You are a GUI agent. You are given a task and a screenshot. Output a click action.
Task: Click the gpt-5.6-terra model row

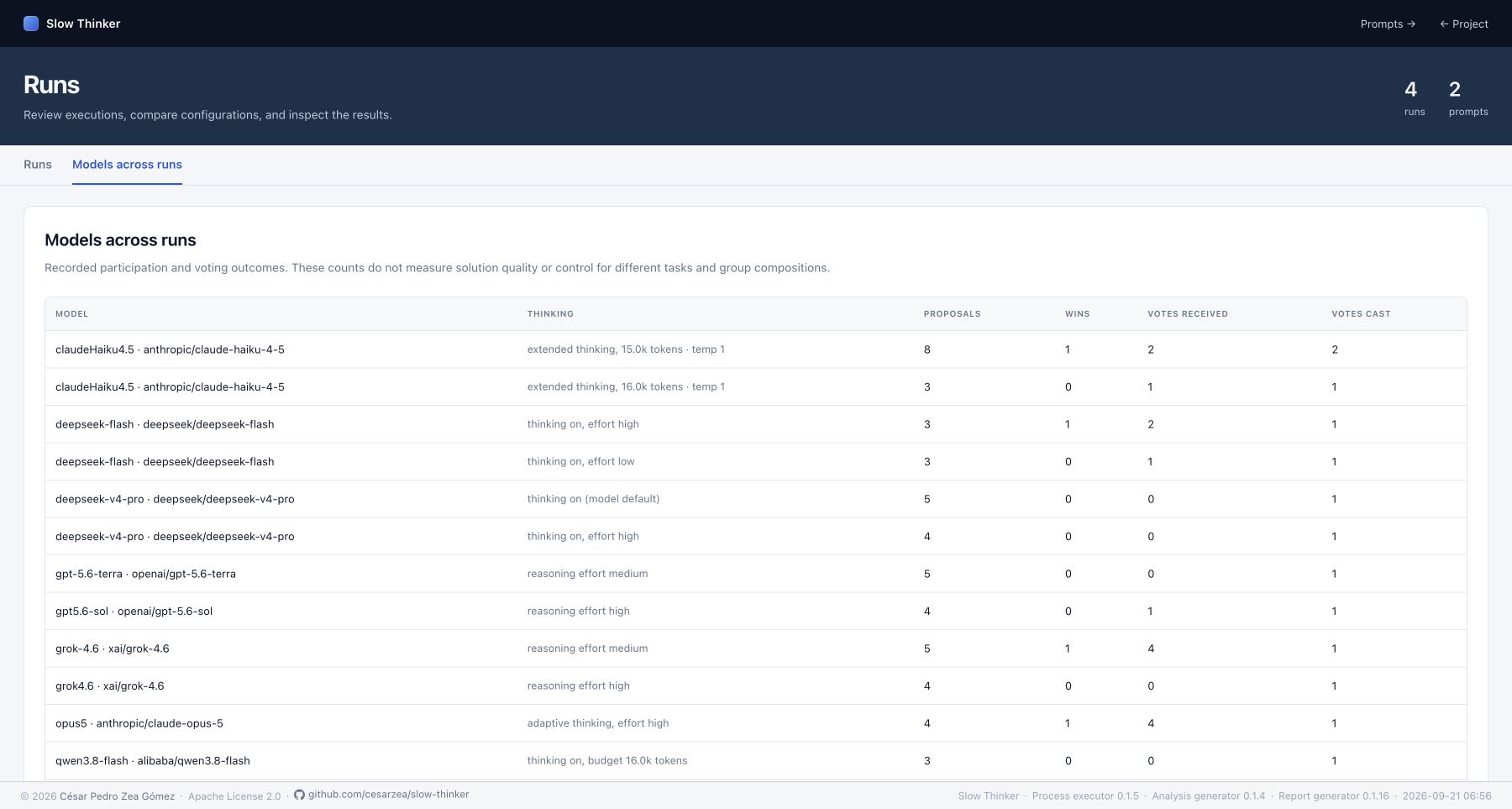pyautogui.click(x=756, y=574)
